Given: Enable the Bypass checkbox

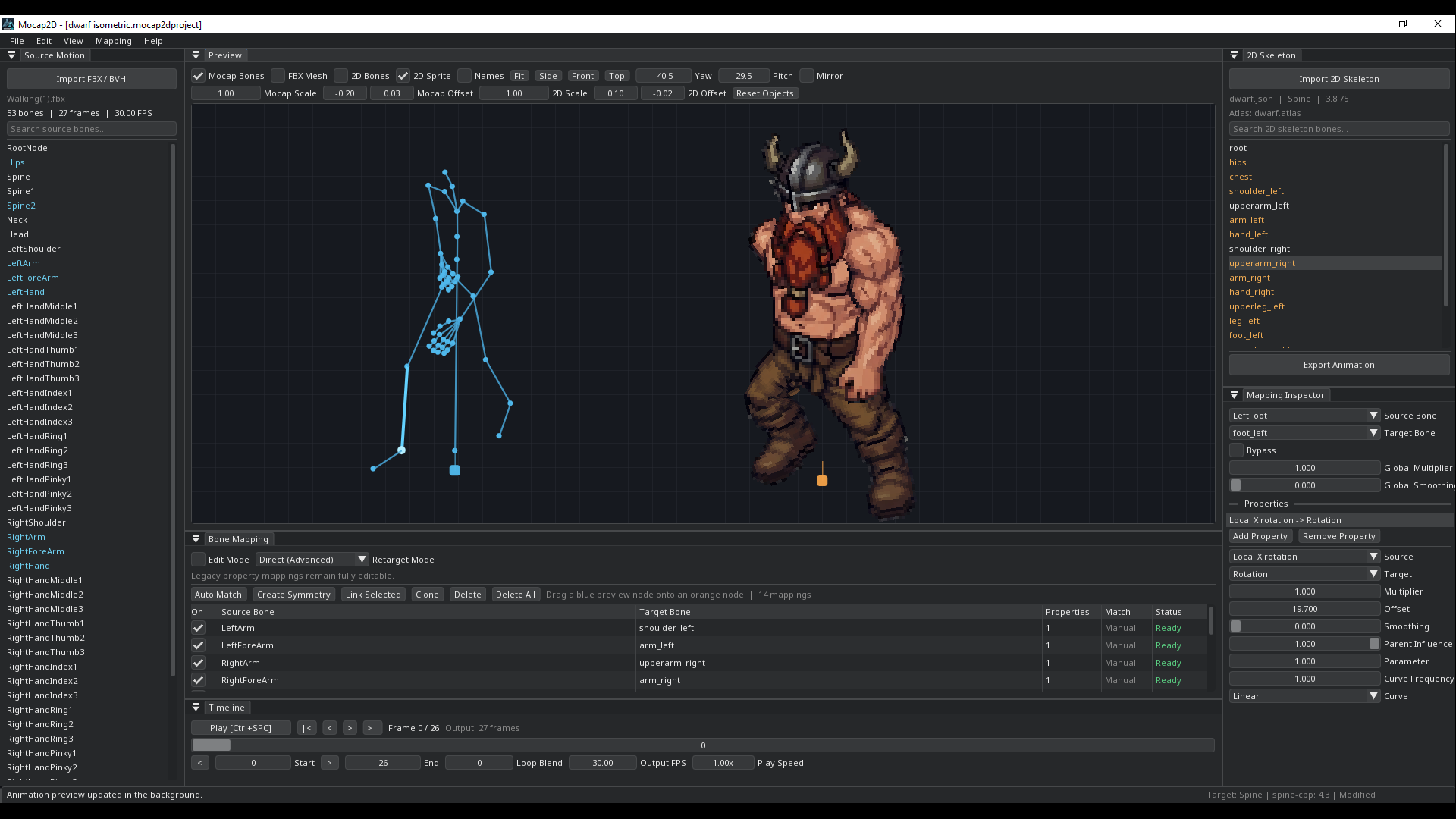Looking at the screenshot, I should pyautogui.click(x=1237, y=450).
